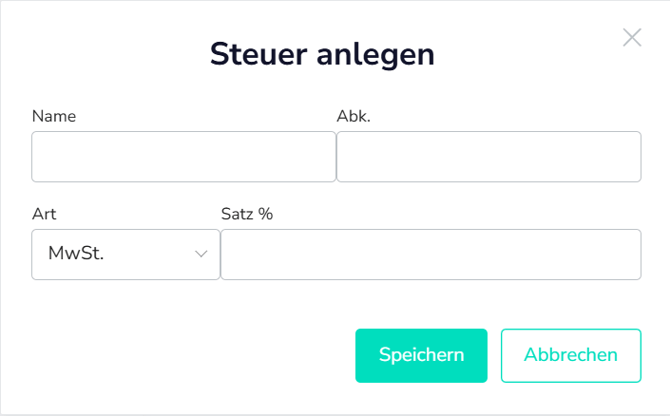Select the MwSt. value text in Art
This screenshot has height=416, width=670.
(x=77, y=254)
